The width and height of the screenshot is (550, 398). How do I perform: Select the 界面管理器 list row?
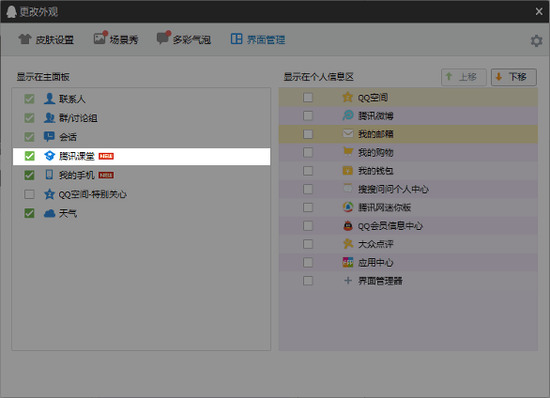(408, 281)
